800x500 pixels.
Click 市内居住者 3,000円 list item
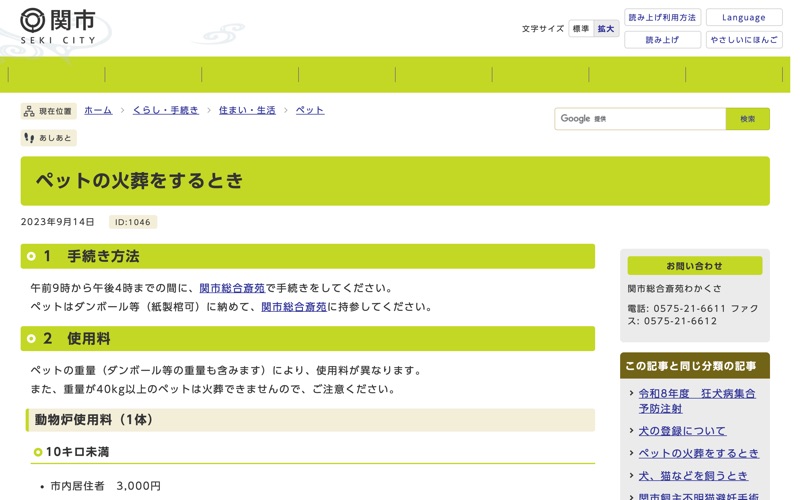tap(105, 486)
